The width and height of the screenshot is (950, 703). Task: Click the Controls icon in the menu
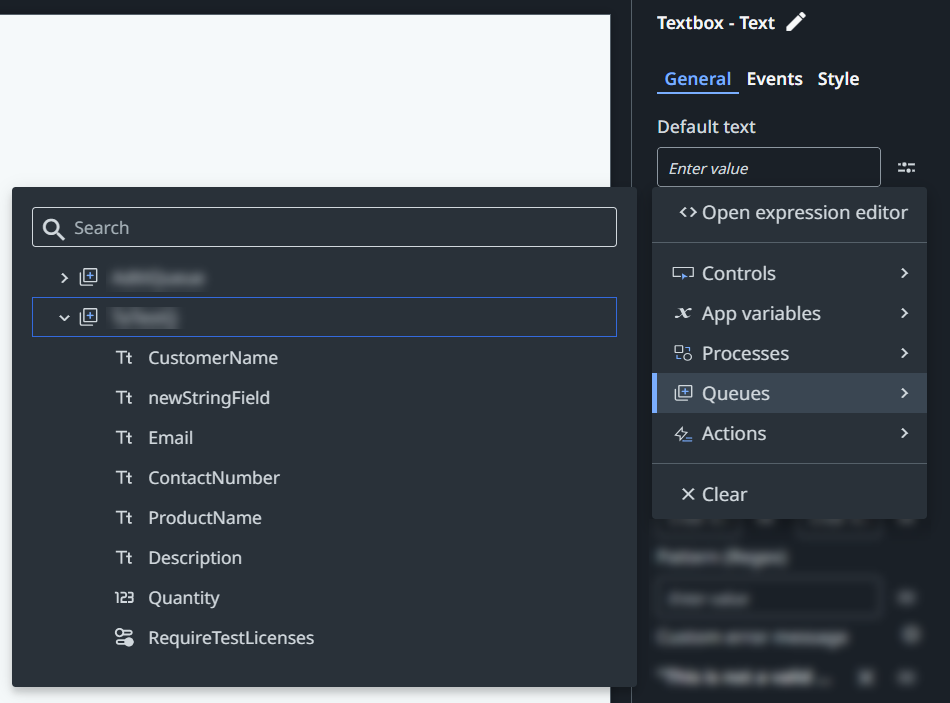point(683,273)
